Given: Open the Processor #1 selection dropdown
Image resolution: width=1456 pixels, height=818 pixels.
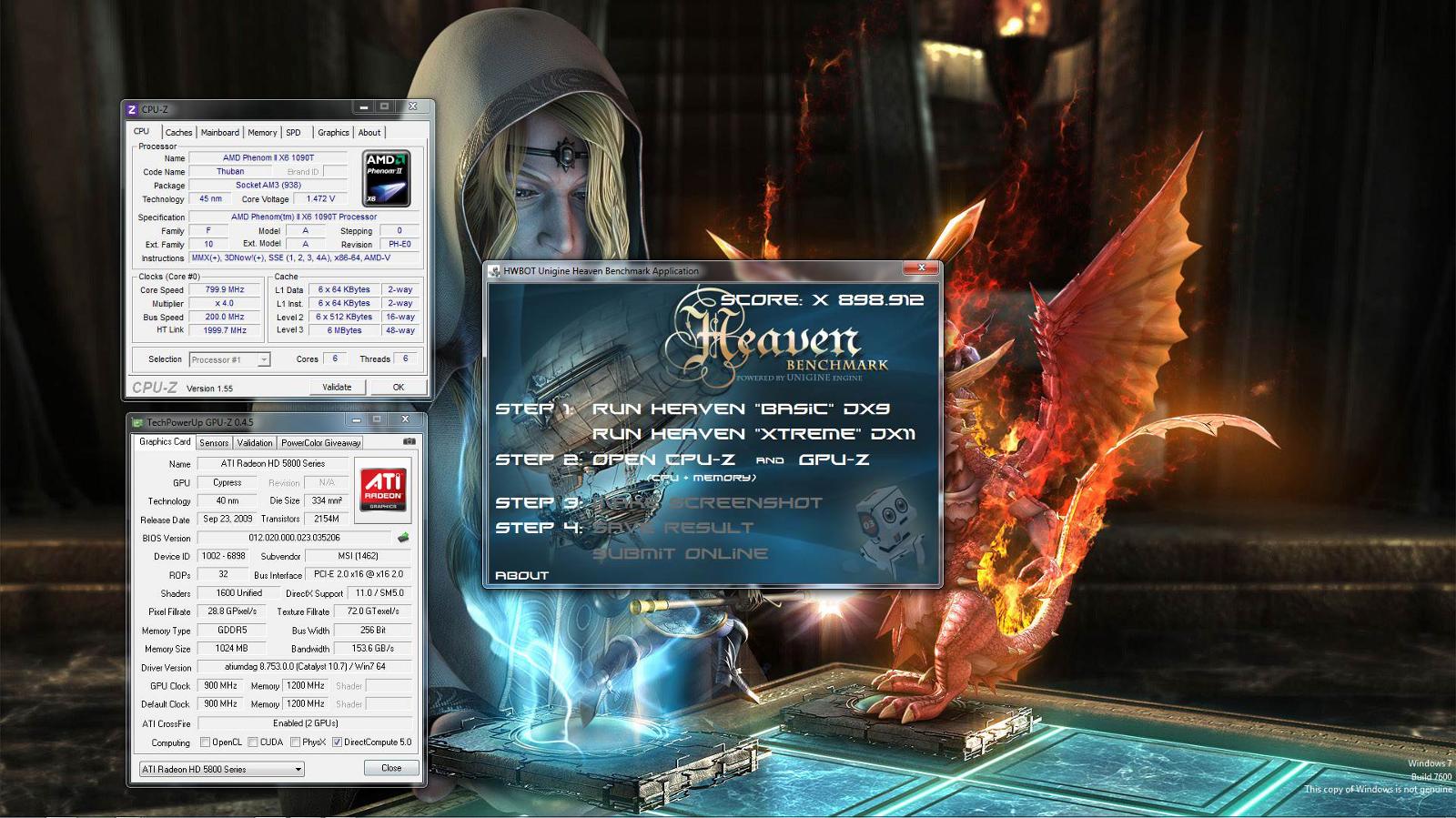Looking at the screenshot, I should [x=229, y=359].
